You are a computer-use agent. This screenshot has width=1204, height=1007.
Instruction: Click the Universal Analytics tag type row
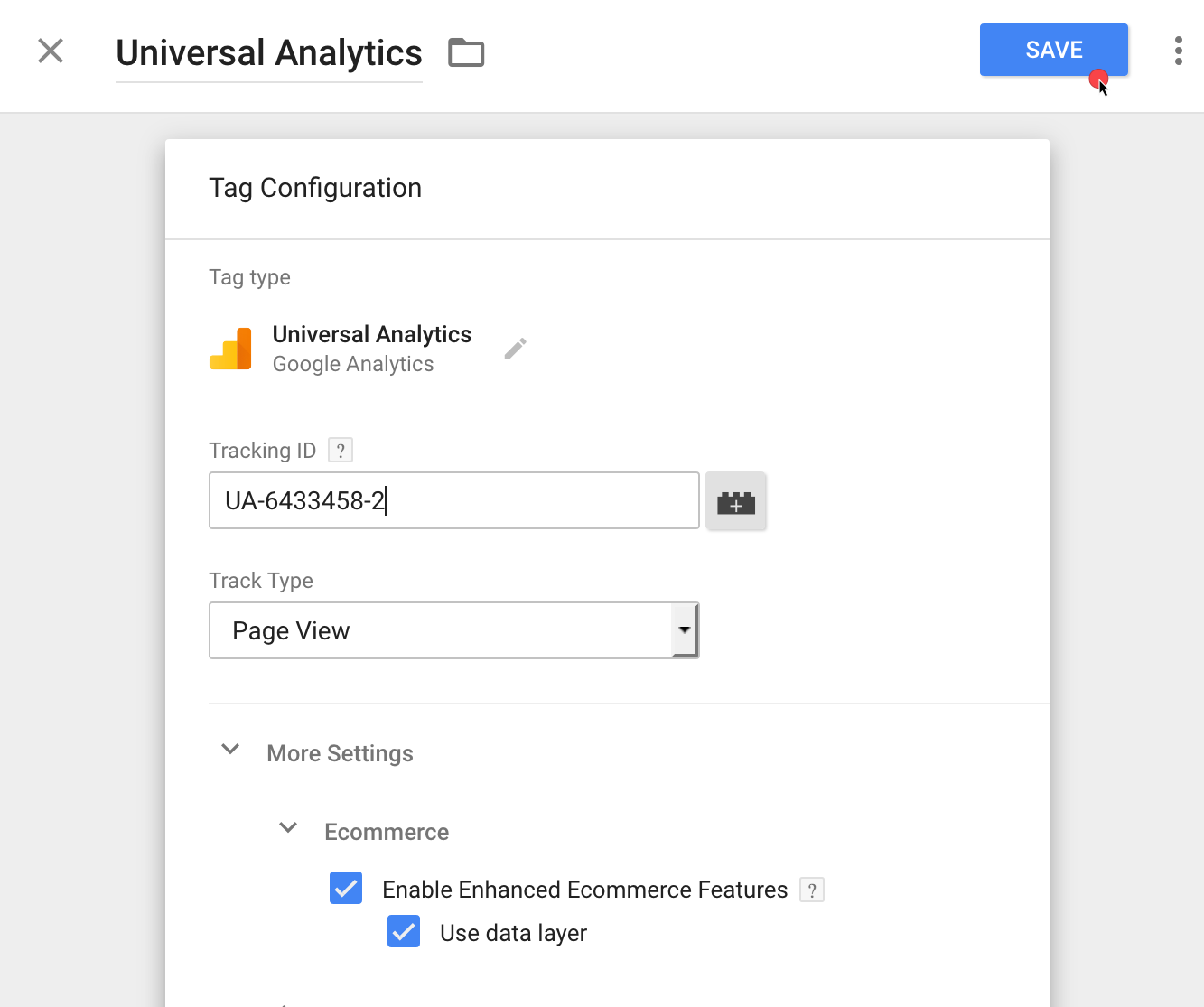click(x=369, y=349)
